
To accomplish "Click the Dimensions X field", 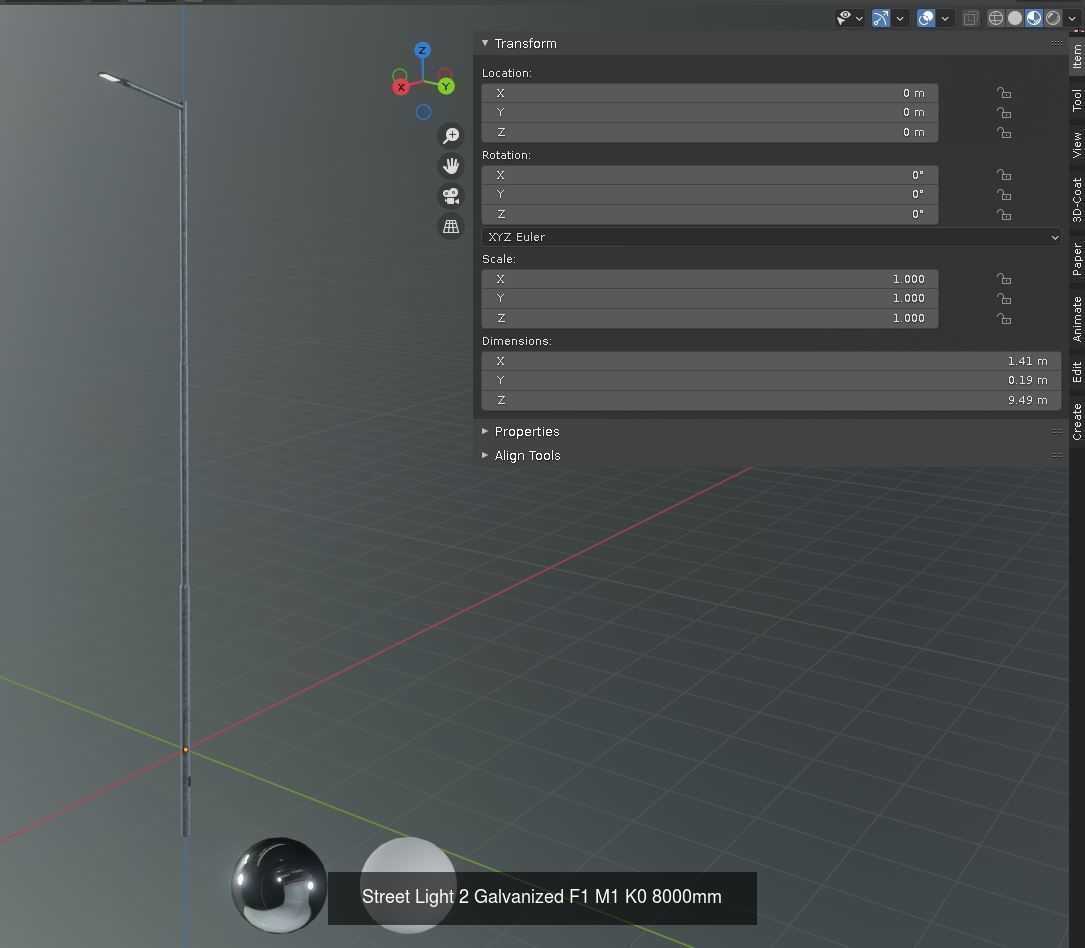I will pos(772,361).
